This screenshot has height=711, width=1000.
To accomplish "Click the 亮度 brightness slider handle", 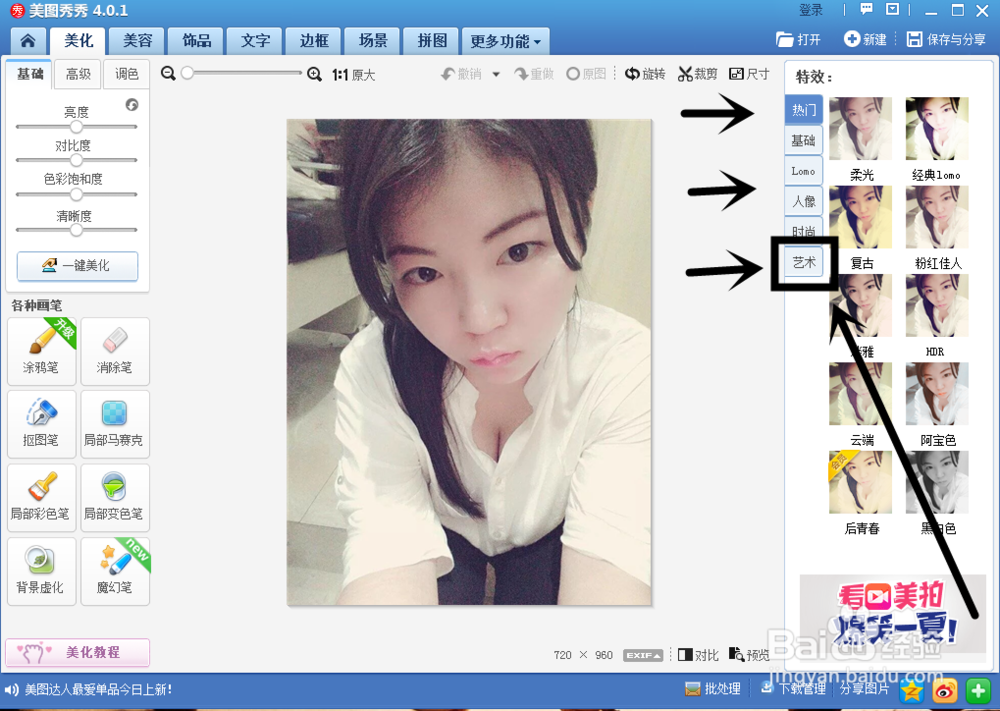I will (76, 126).
